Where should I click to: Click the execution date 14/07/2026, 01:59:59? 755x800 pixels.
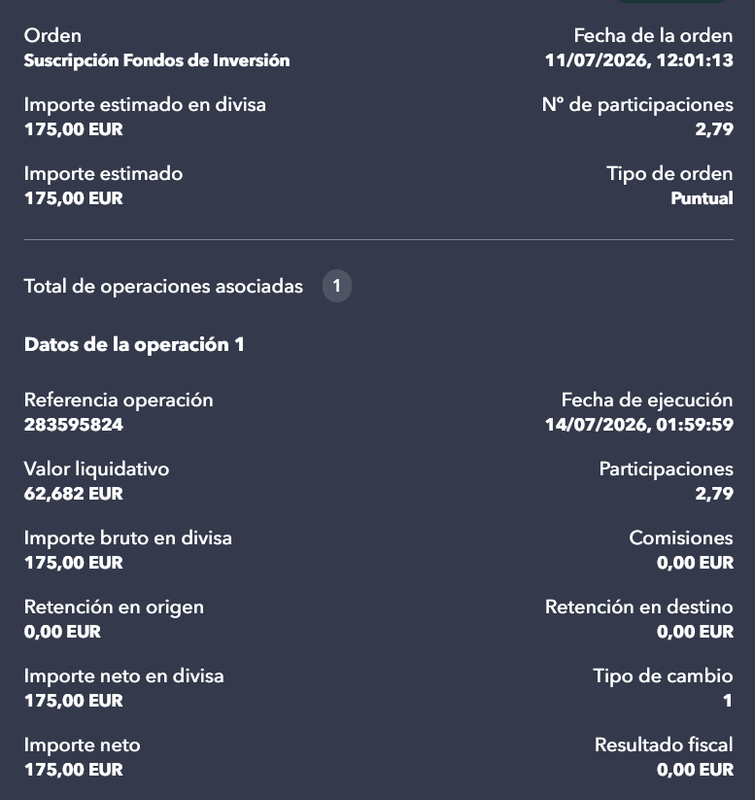(639, 424)
